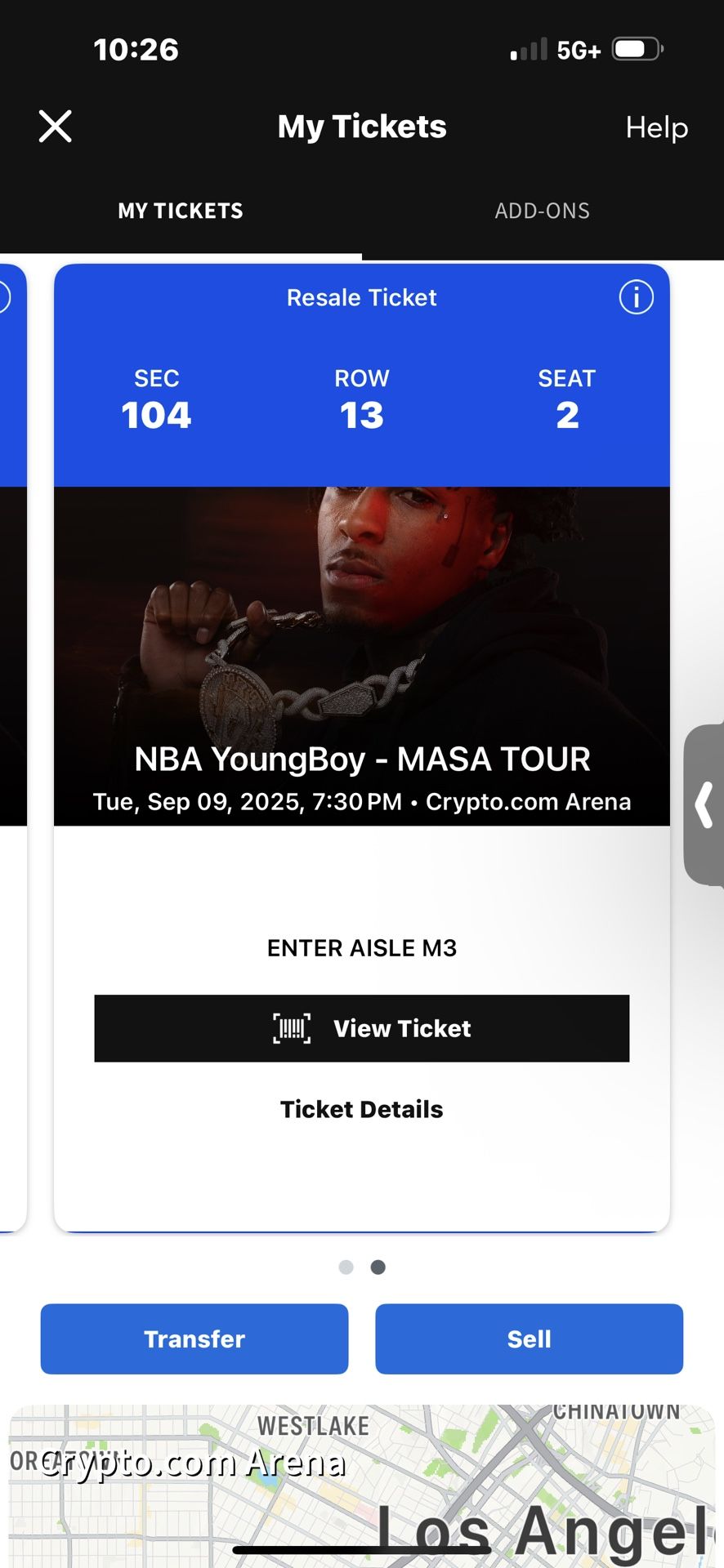Tap the cellular signal bars icon
Viewport: 724px width, 1568px height.
(529, 50)
